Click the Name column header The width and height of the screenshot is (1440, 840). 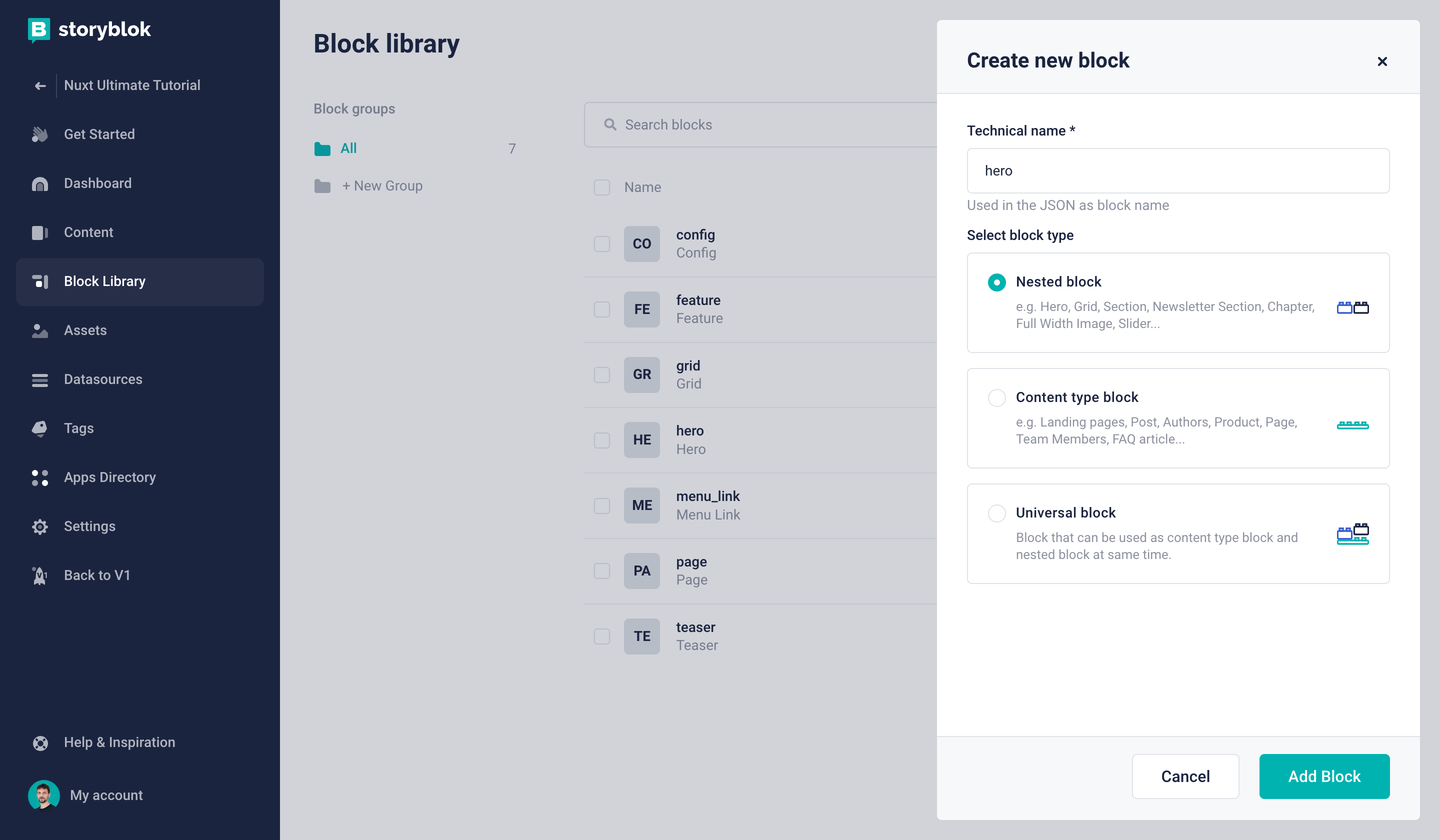[642, 187]
